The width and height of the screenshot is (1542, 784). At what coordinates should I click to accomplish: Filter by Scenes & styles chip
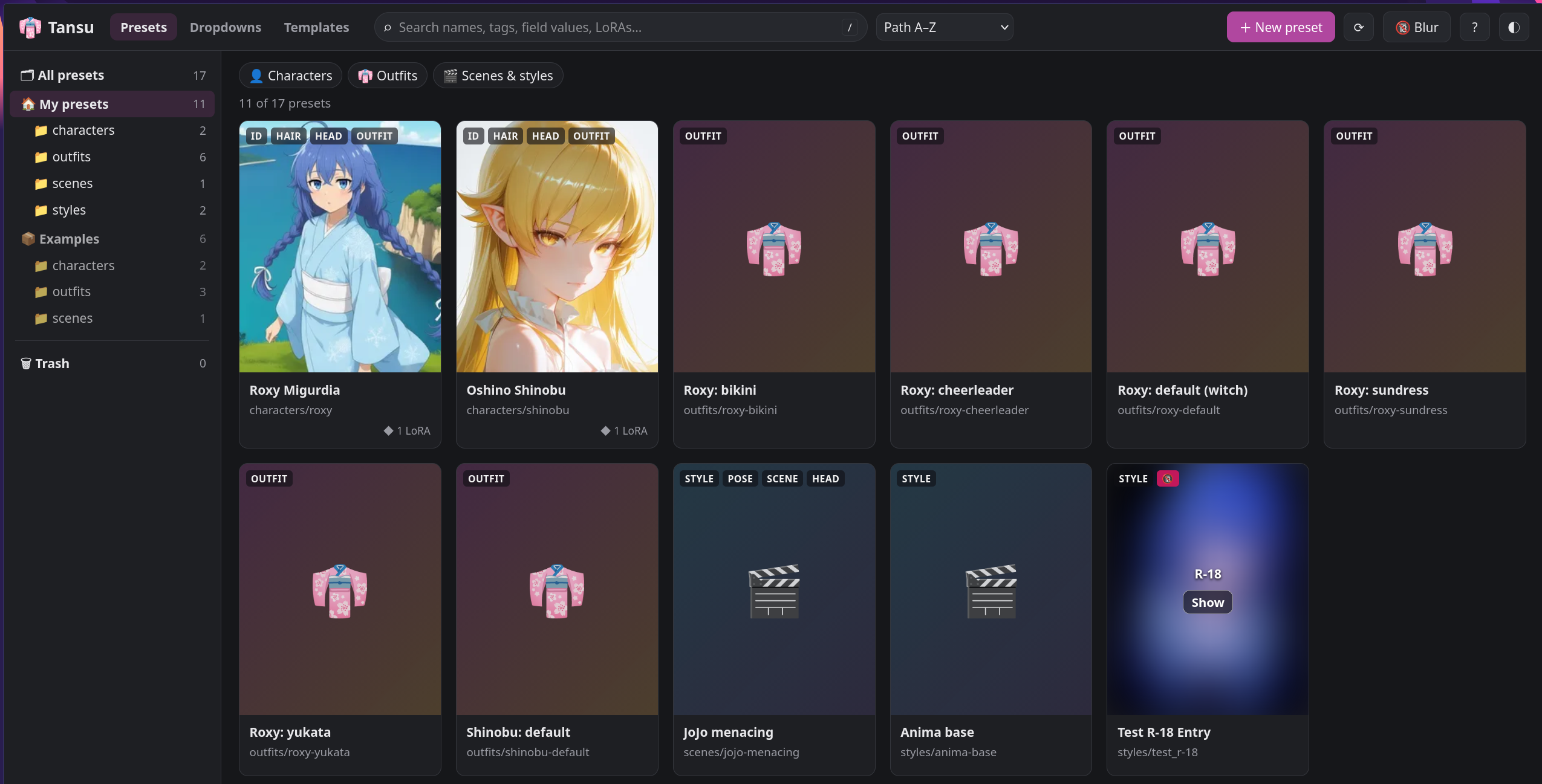pyautogui.click(x=498, y=76)
